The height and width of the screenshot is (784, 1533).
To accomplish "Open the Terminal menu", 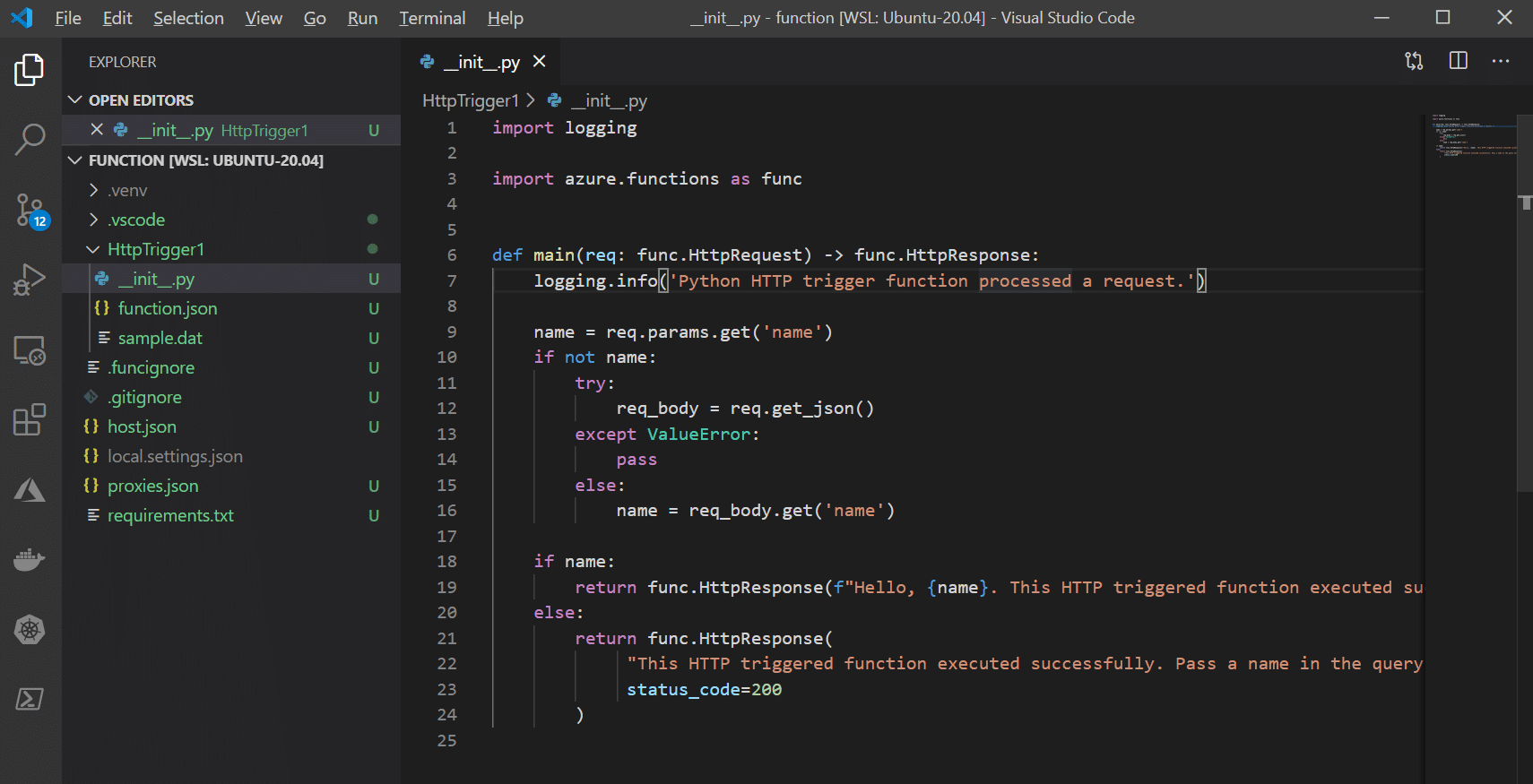I will (x=432, y=18).
